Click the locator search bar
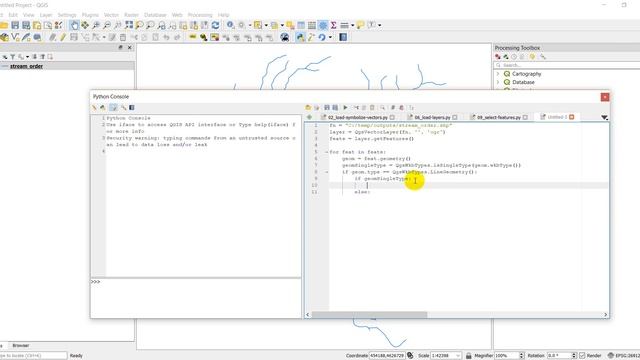 [33, 356]
